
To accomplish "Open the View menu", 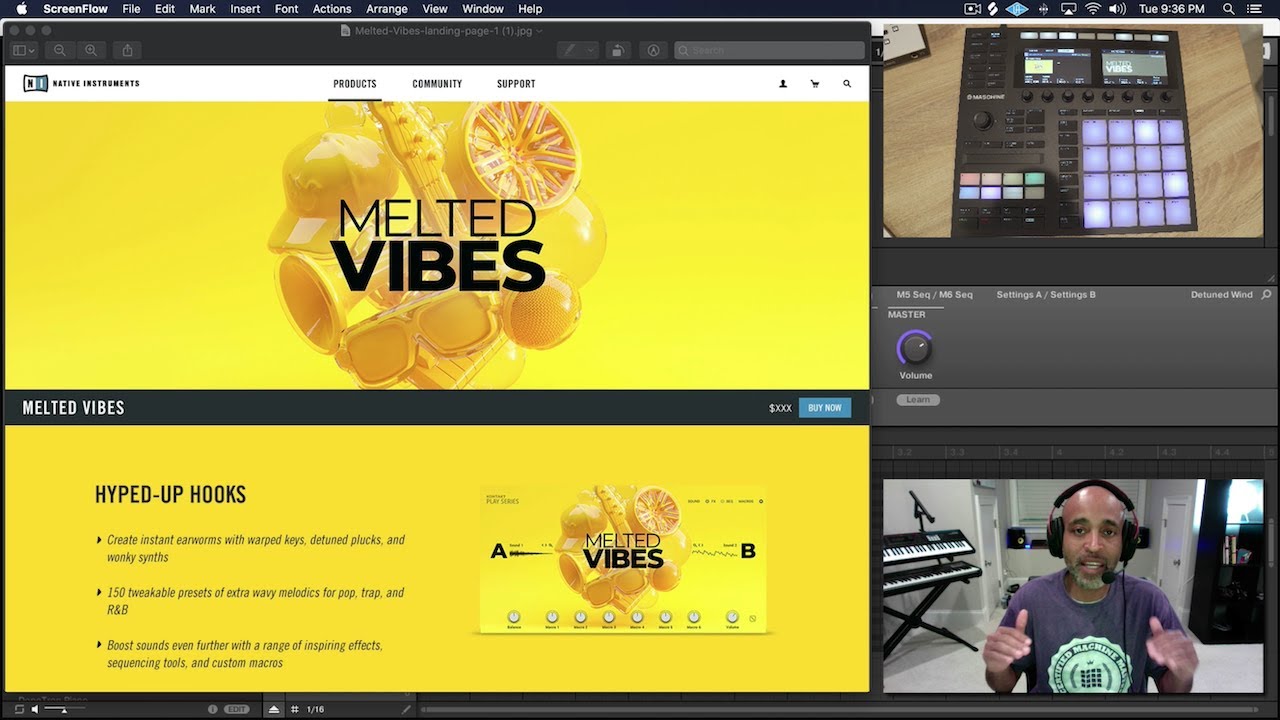I will point(435,9).
